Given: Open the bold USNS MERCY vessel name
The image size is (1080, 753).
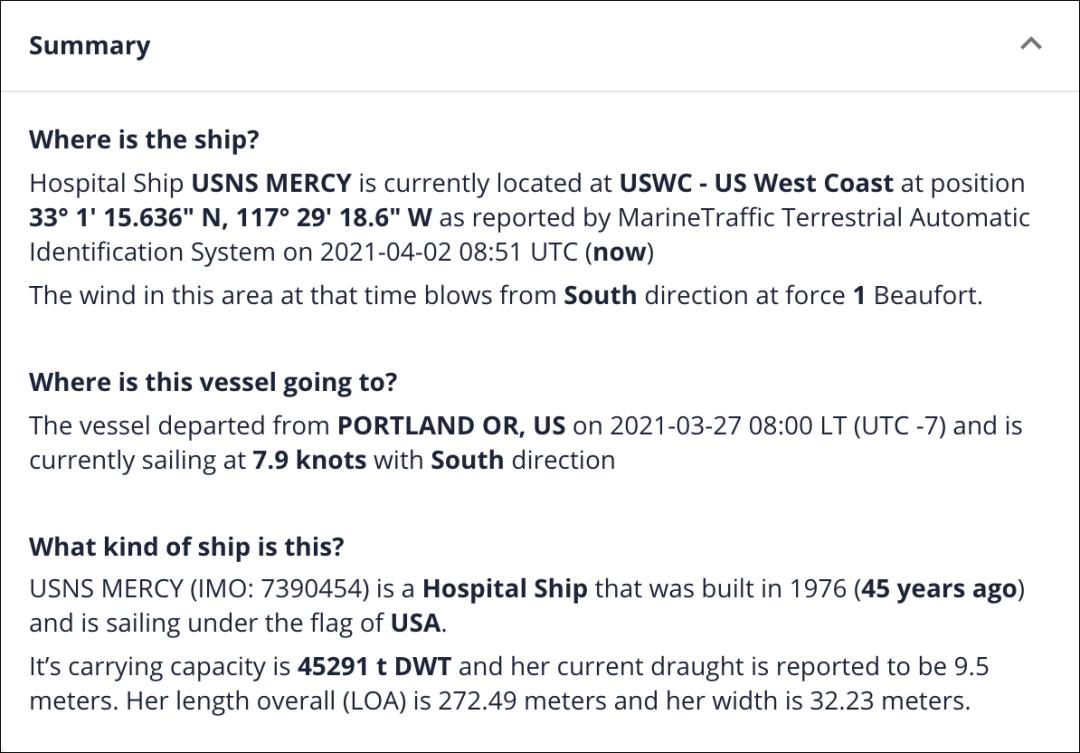Looking at the screenshot, I should point(271,183).
